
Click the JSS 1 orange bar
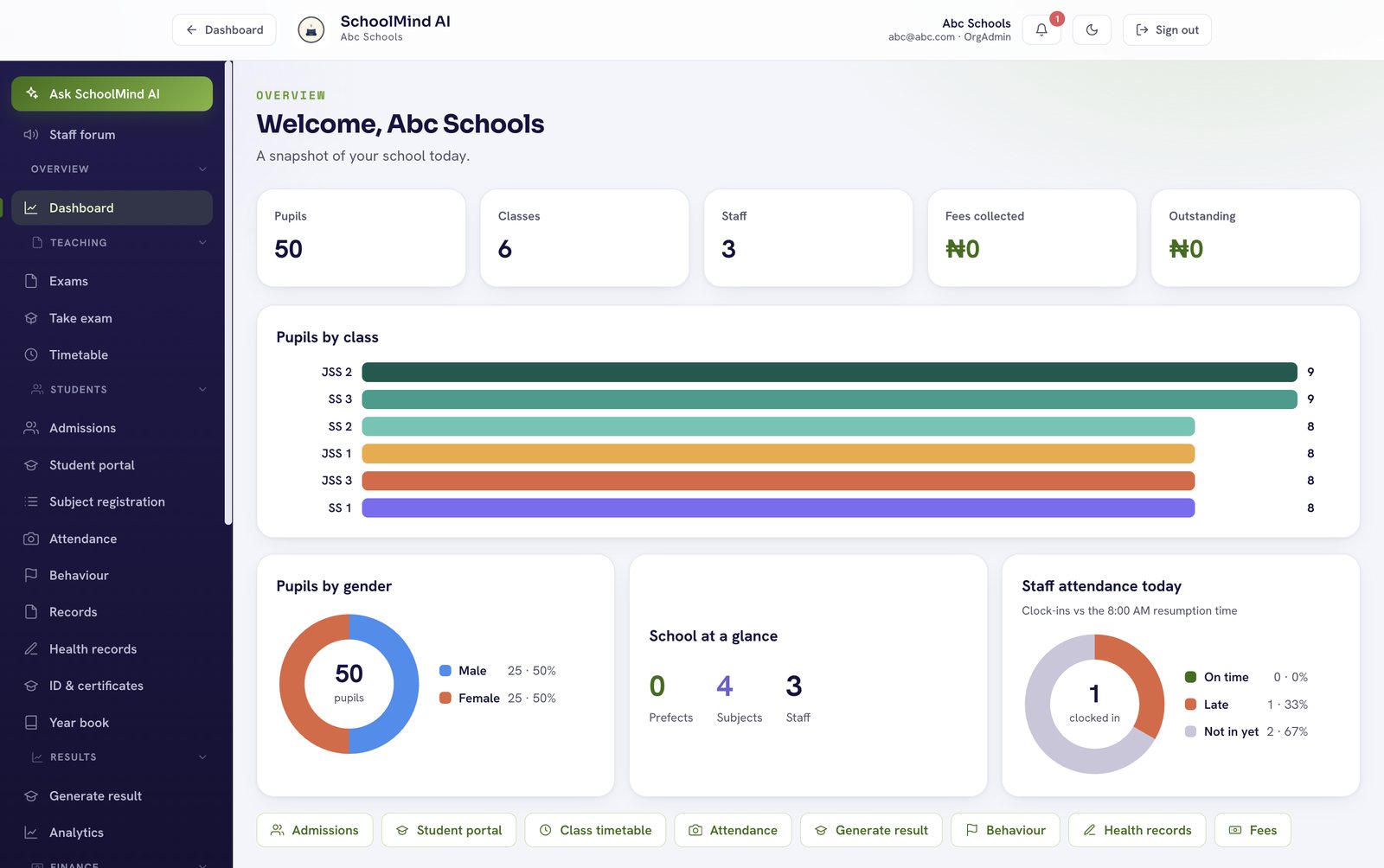pos(778,453)
